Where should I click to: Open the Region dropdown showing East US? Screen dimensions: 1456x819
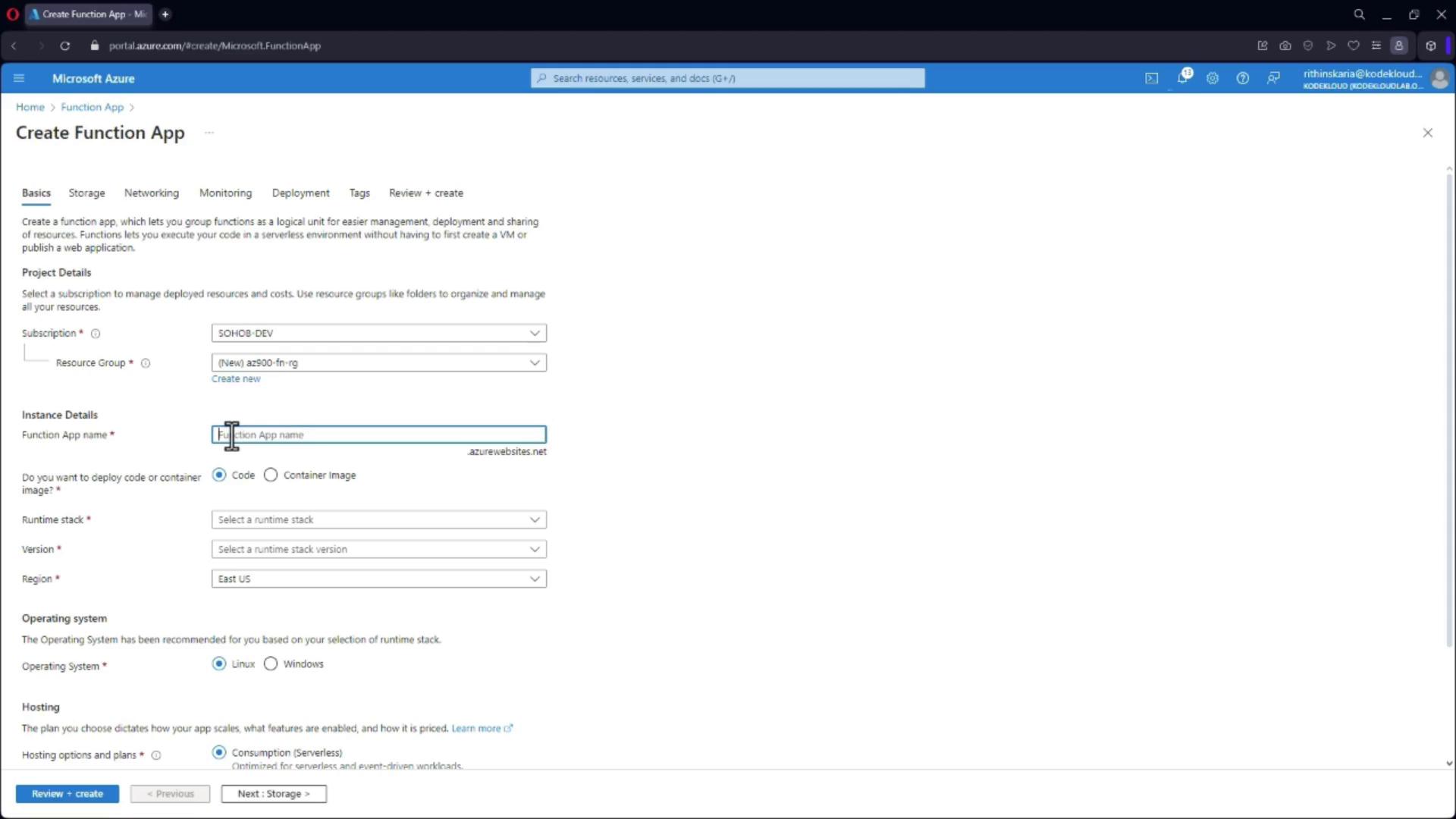[378, 579]
